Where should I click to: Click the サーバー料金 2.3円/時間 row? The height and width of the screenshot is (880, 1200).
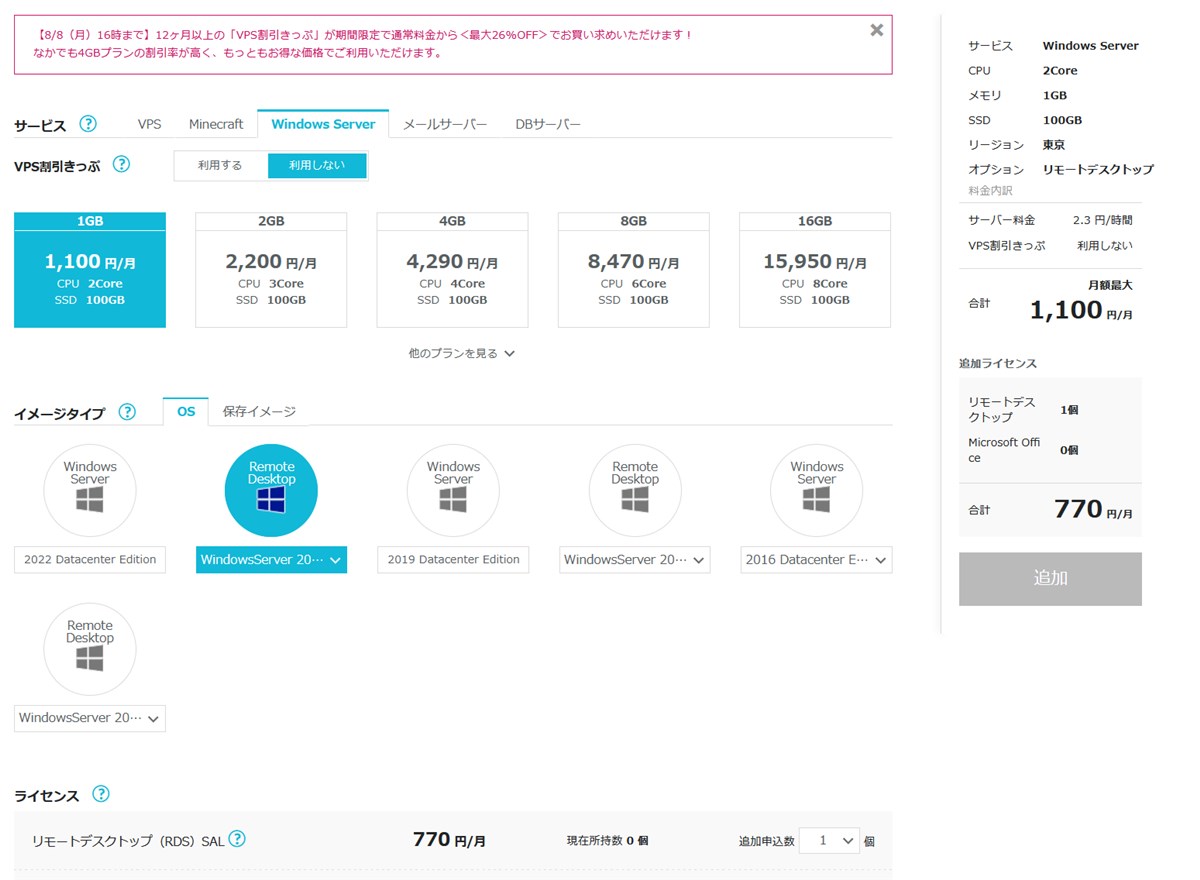click(x=1050, y=220)
